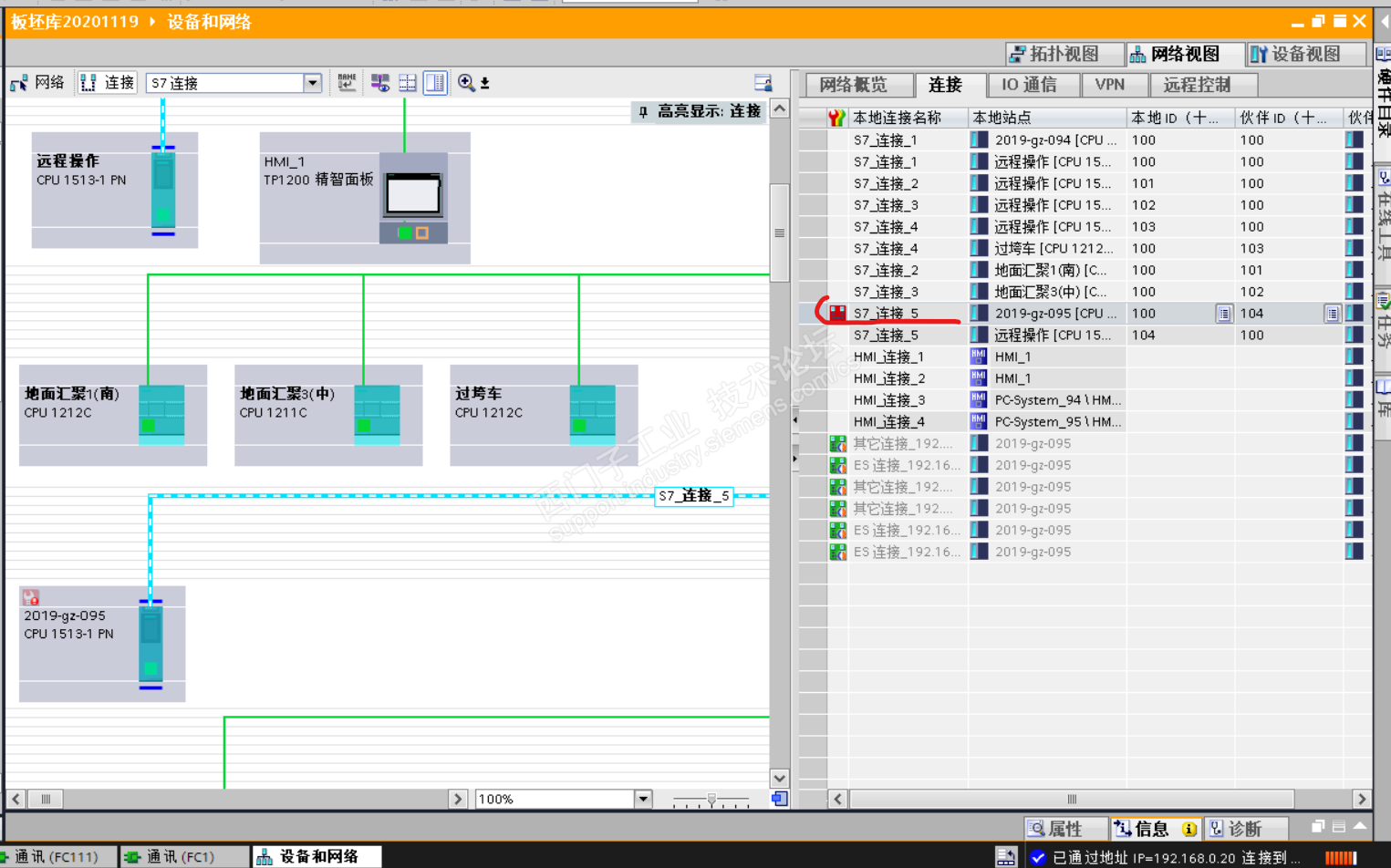Click the 2019-gz-095 CPU module icon
The image size is (1391, 868).
(151, 644)
